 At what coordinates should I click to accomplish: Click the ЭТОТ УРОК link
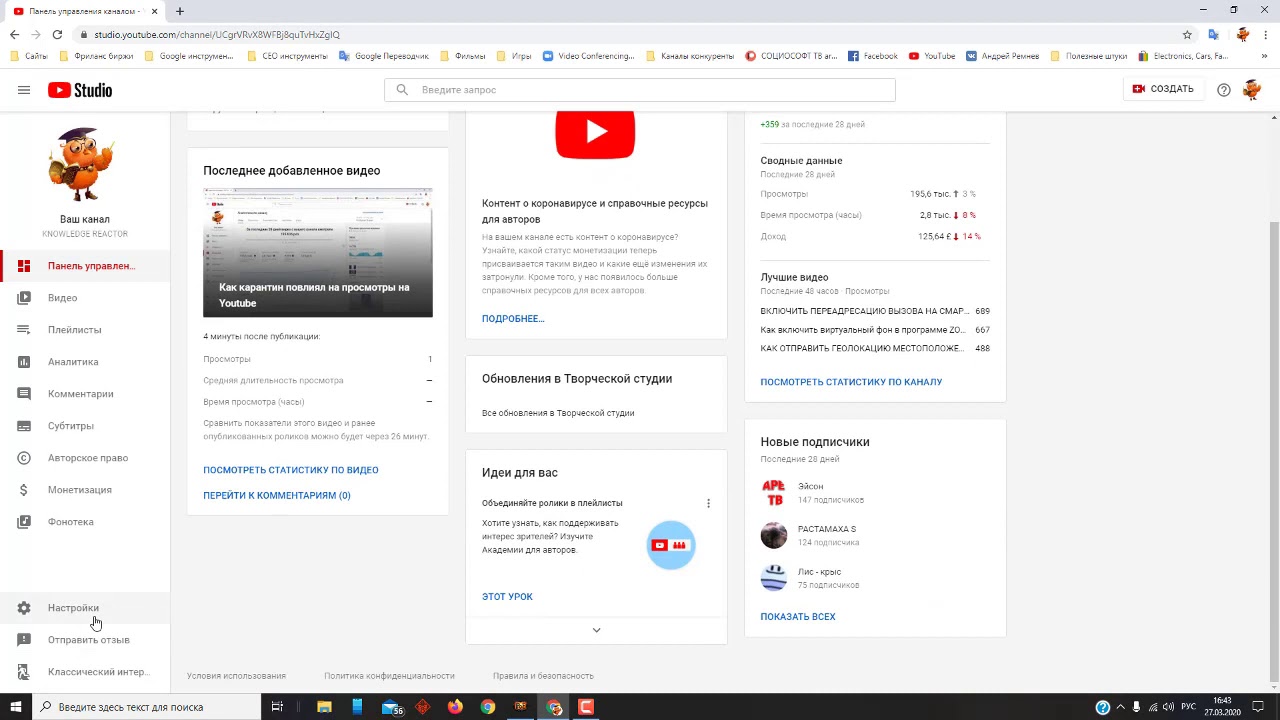(507, 597)
